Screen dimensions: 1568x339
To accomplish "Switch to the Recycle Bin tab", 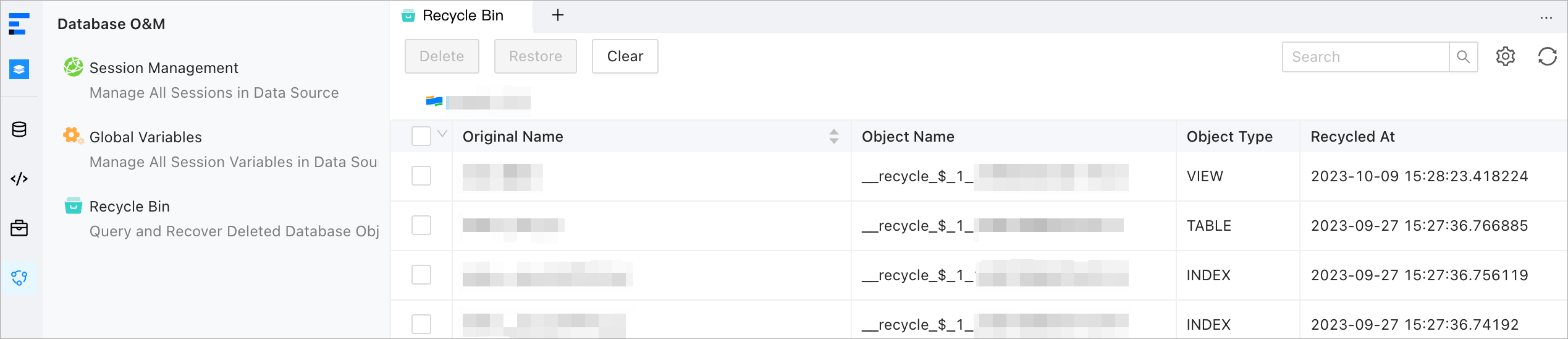I will (462, 16).
